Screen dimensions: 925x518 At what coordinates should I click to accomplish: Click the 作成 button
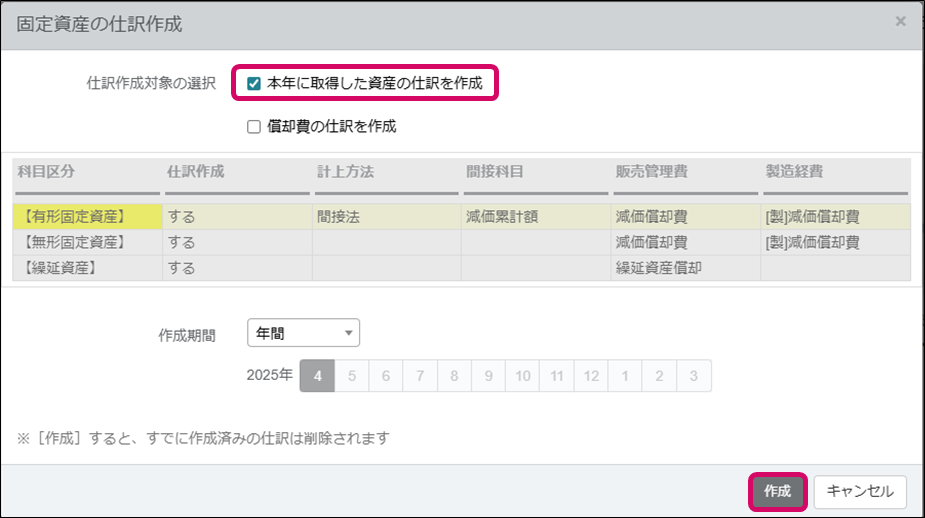pyautogui.click(x=777, y=491)
